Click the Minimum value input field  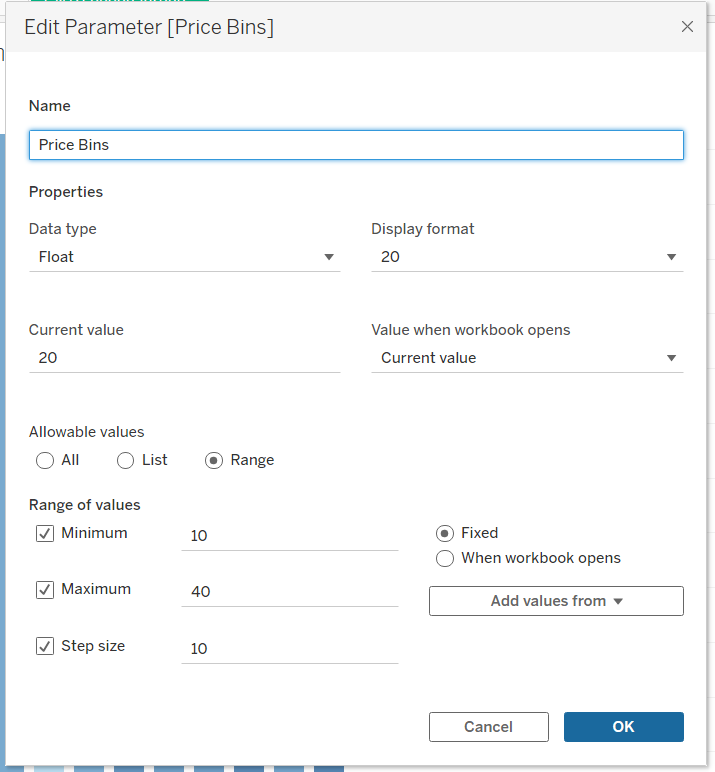(289, 536)
